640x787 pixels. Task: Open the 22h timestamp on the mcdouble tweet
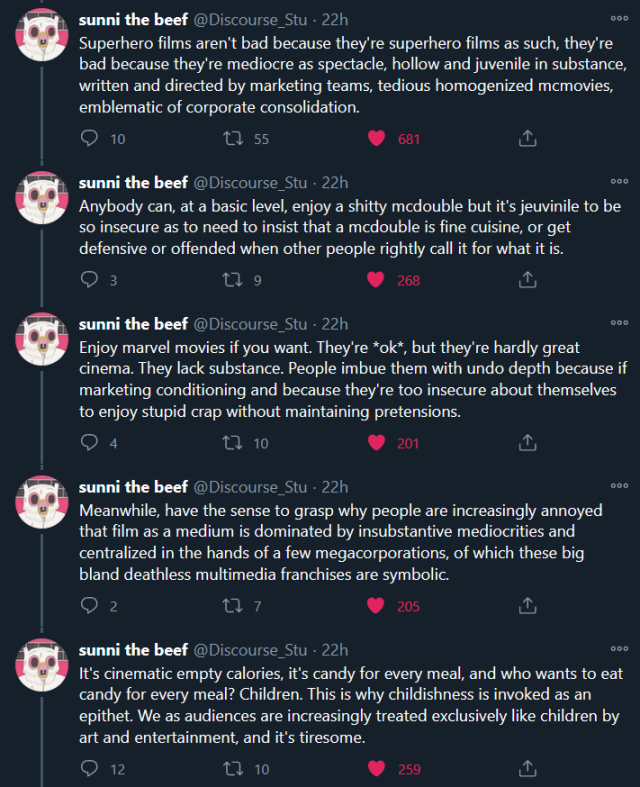pos(334,183)
